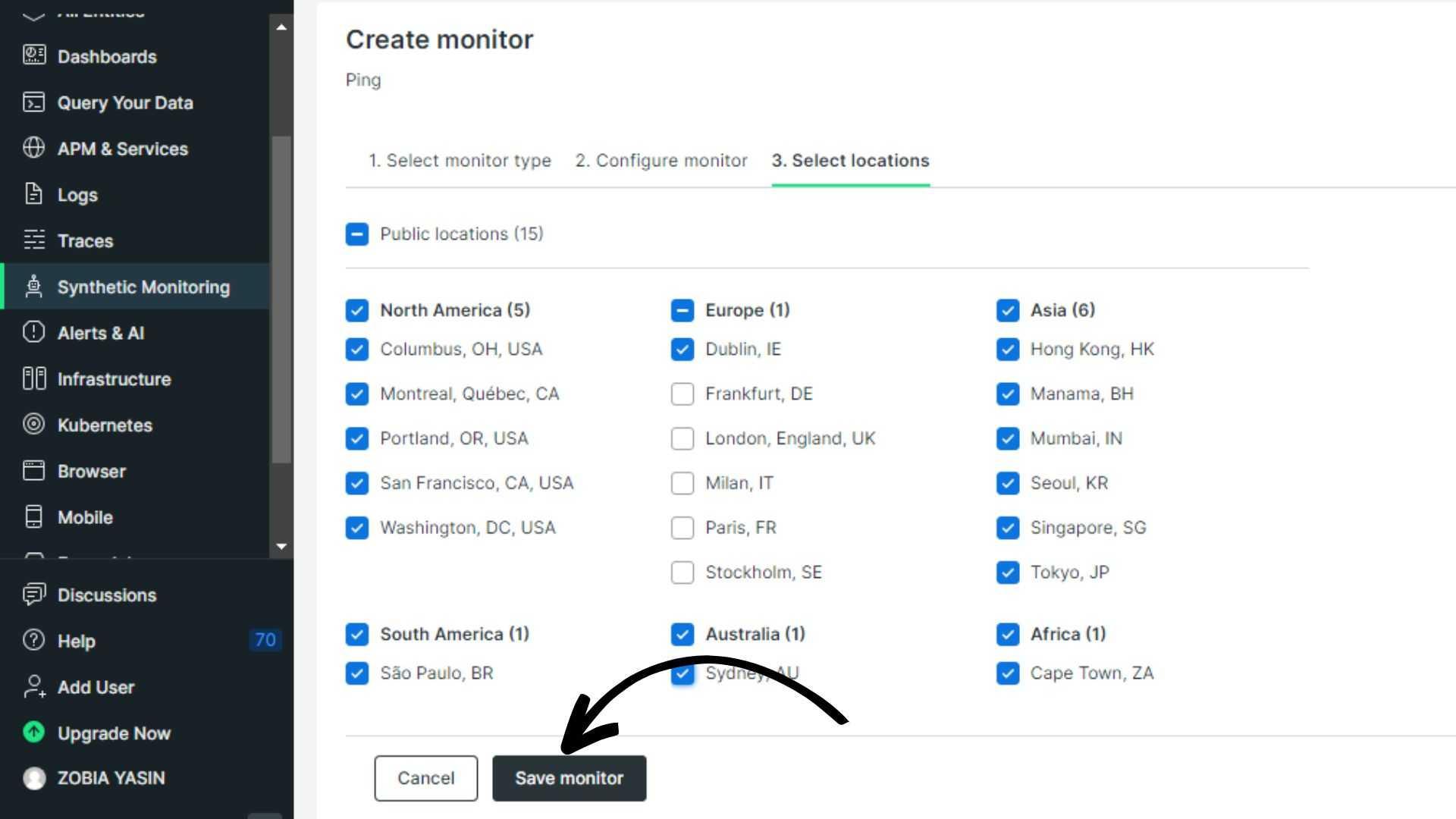Click the Synthetic Monitoring sidebar icon
Screen dimensions: 1456x819
[33, 287]
